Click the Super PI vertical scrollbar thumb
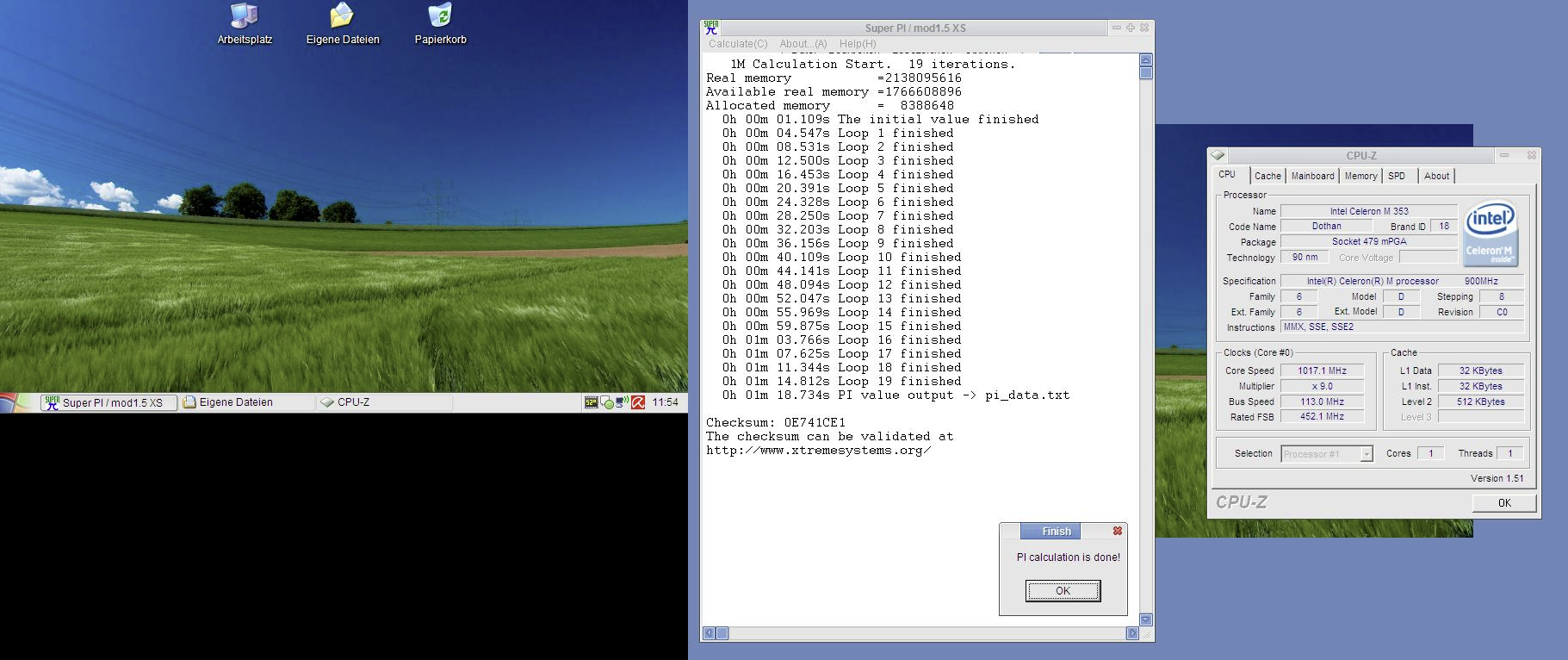 1146,73
